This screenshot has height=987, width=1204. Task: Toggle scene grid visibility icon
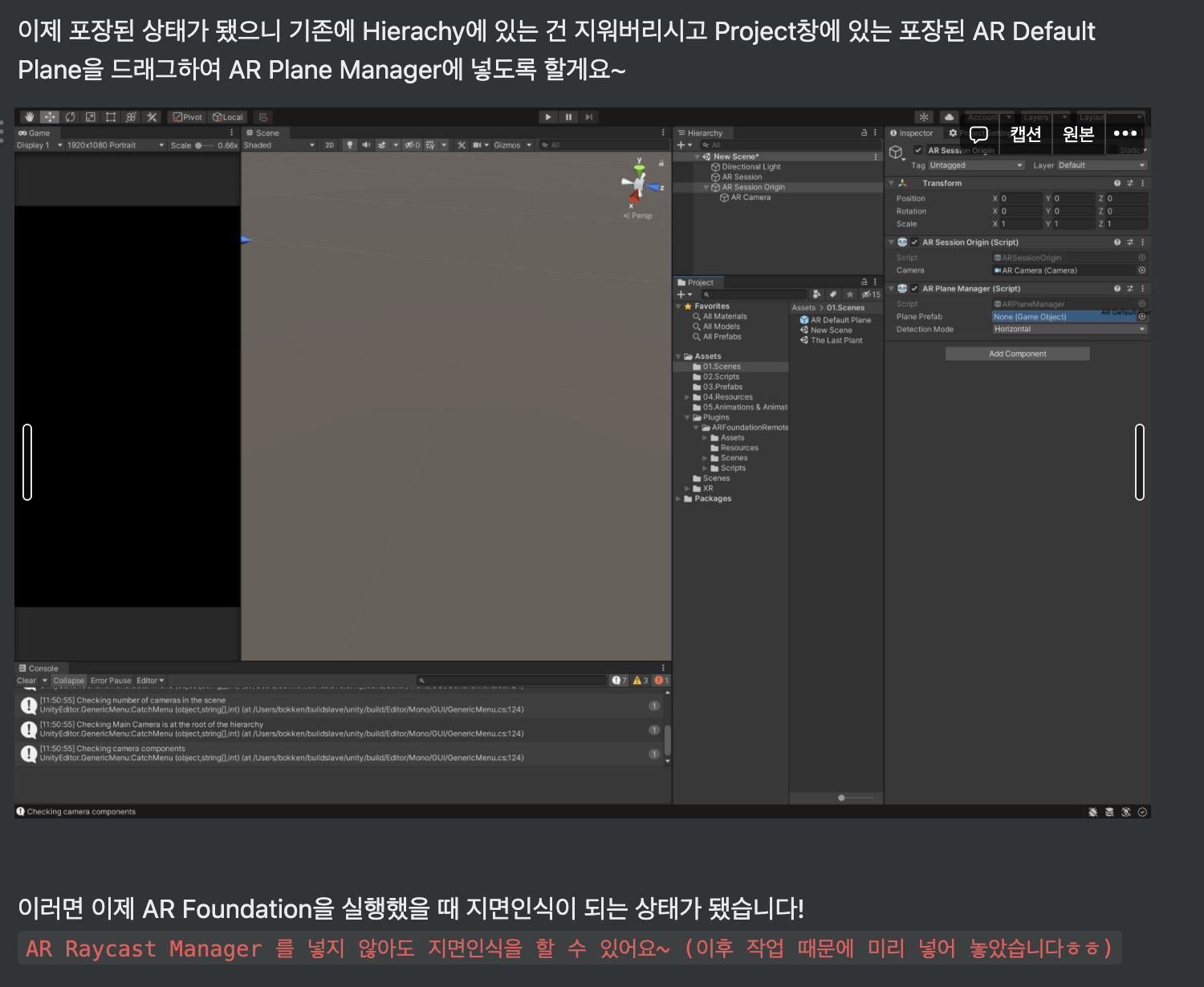click(431, 145)
